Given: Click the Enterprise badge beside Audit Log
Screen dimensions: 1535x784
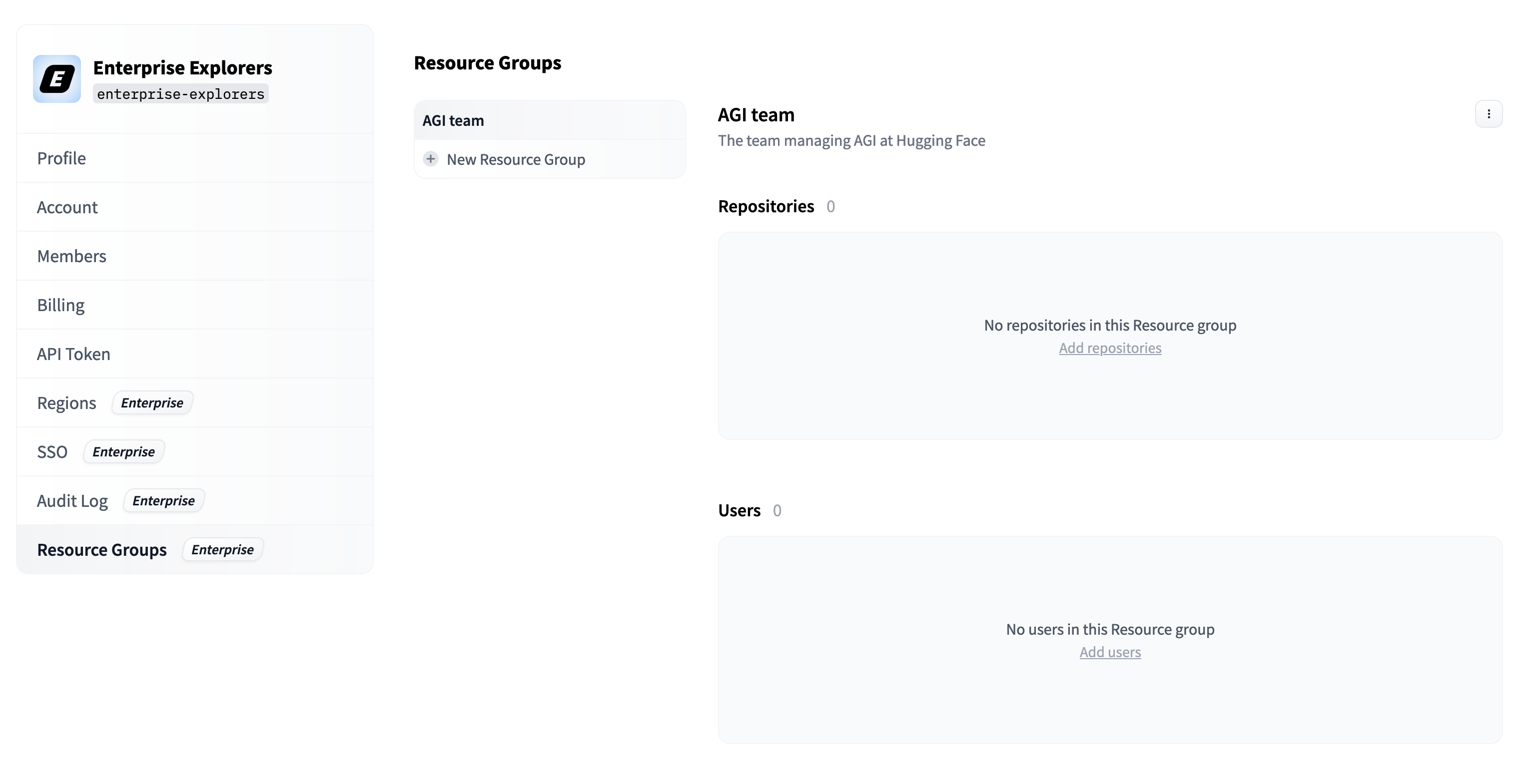Looking at the screenshot, I should pyautogui.click(x=163, y=501).
